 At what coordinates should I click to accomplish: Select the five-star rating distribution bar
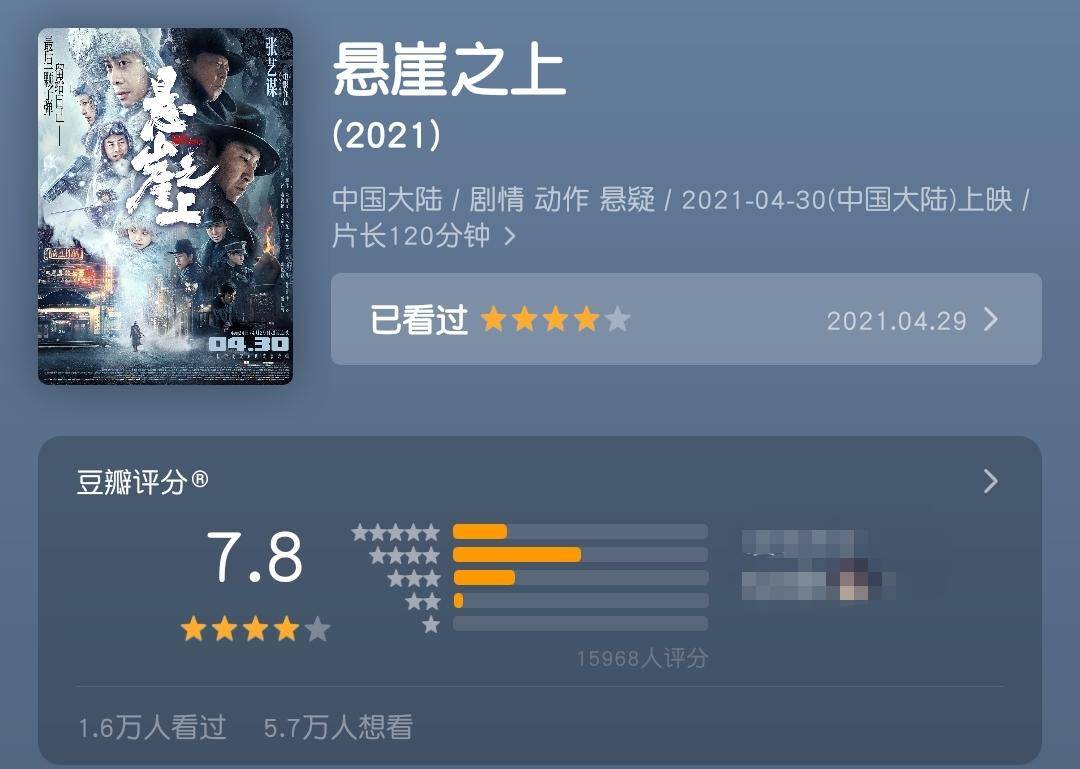pos(580,531)
